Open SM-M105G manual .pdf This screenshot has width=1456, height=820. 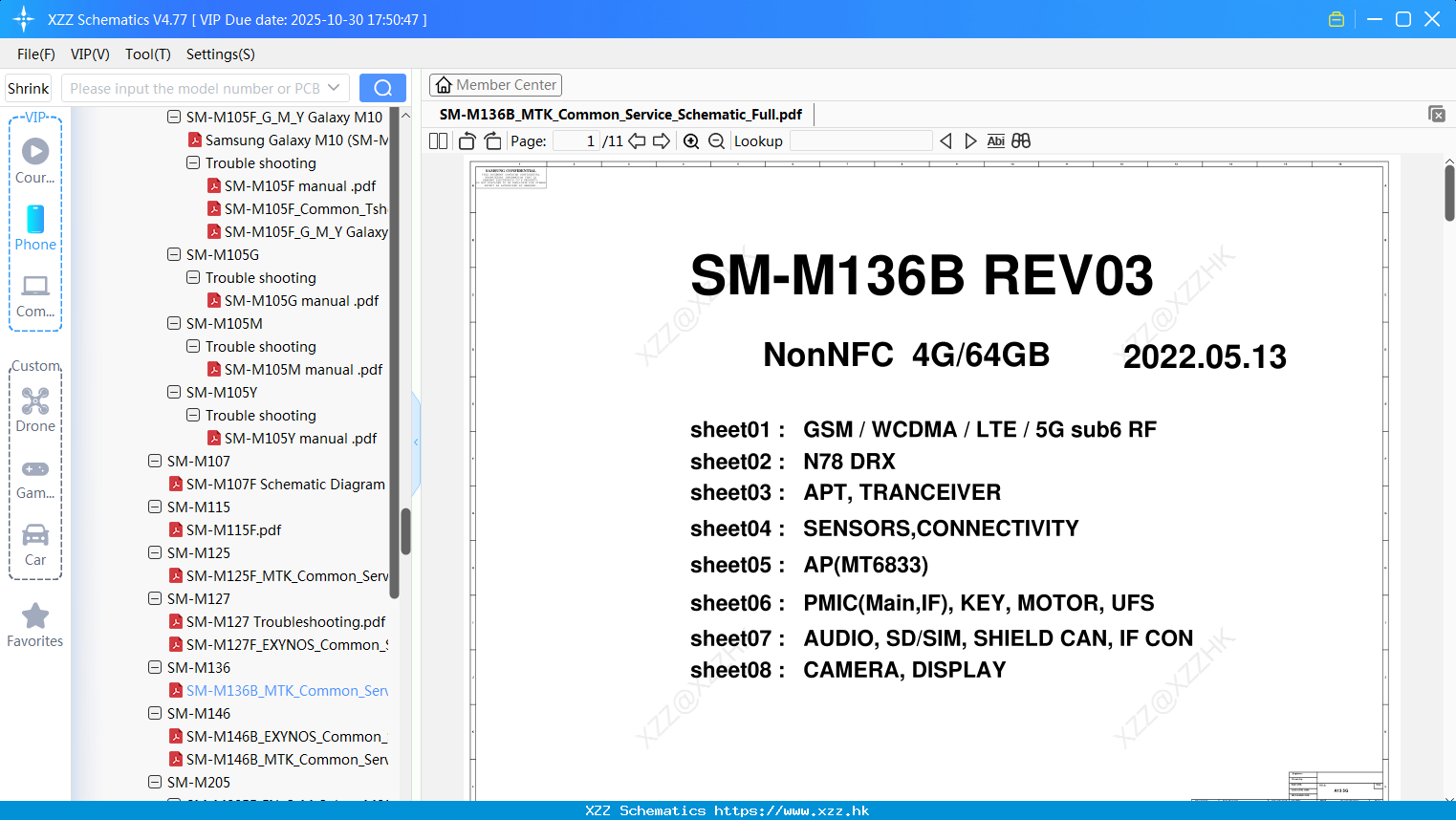click(293, 301)
